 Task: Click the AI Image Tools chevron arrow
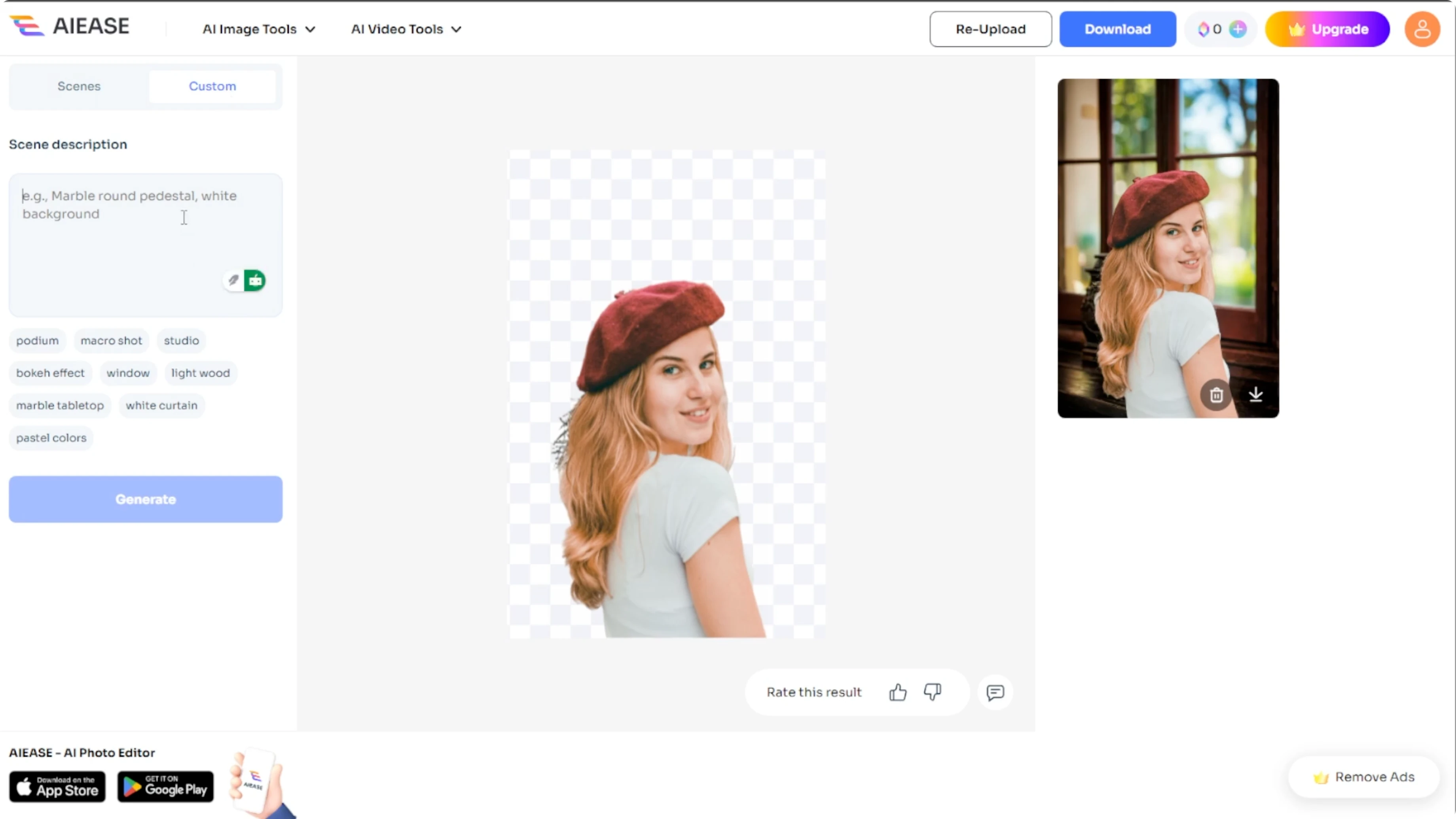(310, 29)
